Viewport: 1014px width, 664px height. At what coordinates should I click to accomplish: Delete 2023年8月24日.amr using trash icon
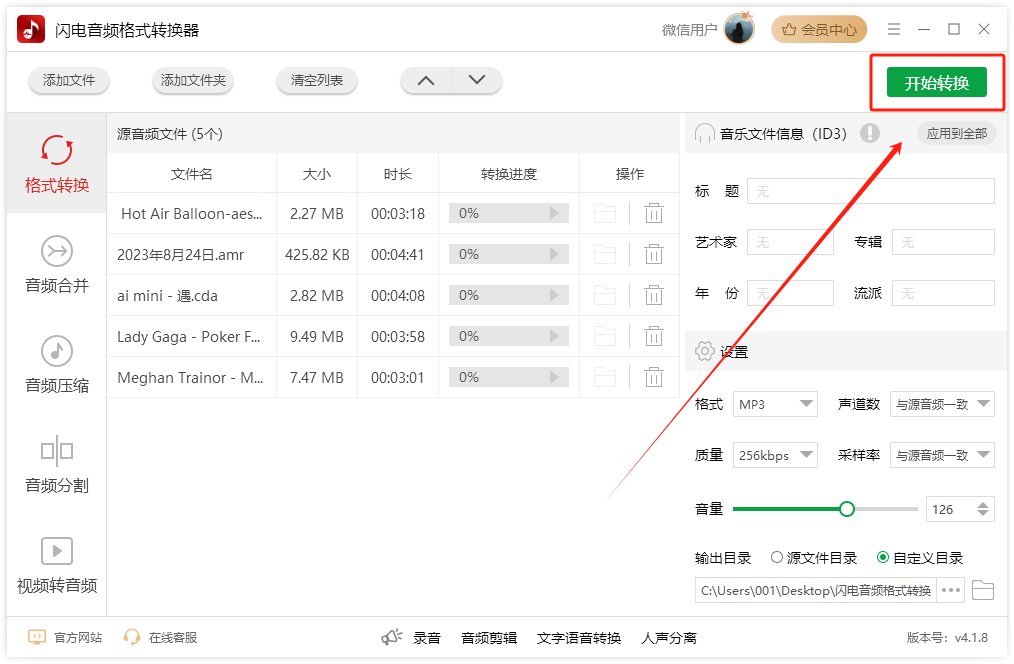click(x=654, y=254)
